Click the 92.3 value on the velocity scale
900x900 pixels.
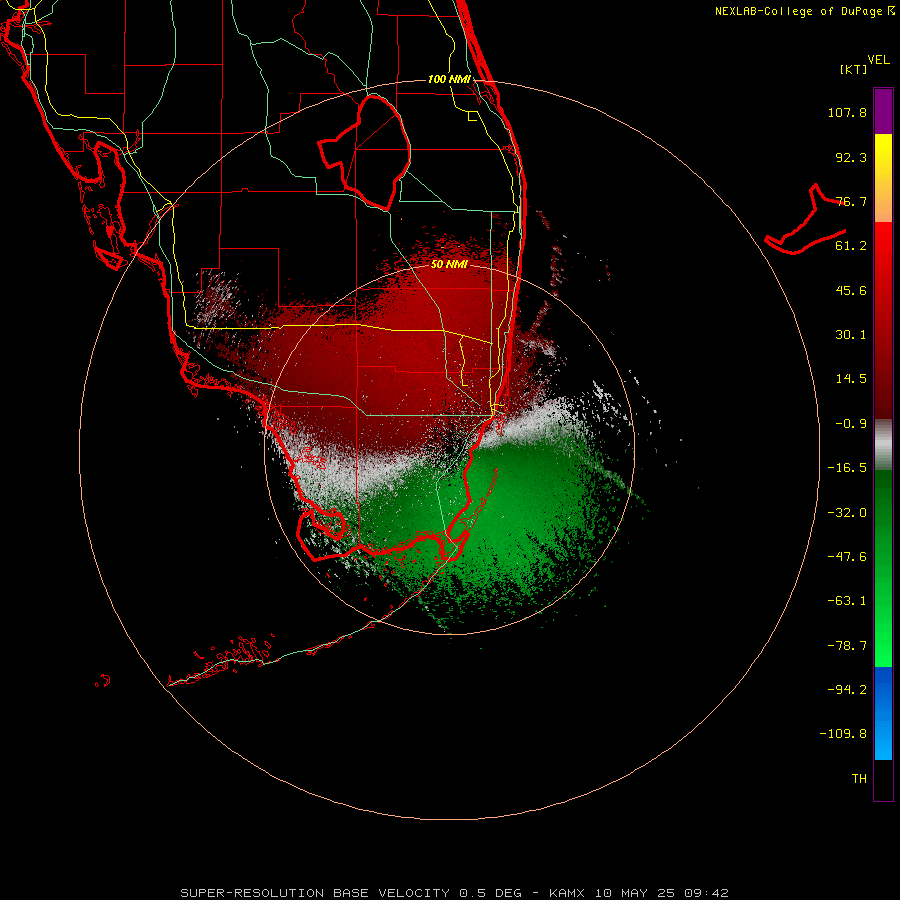[x=851, y=157]
